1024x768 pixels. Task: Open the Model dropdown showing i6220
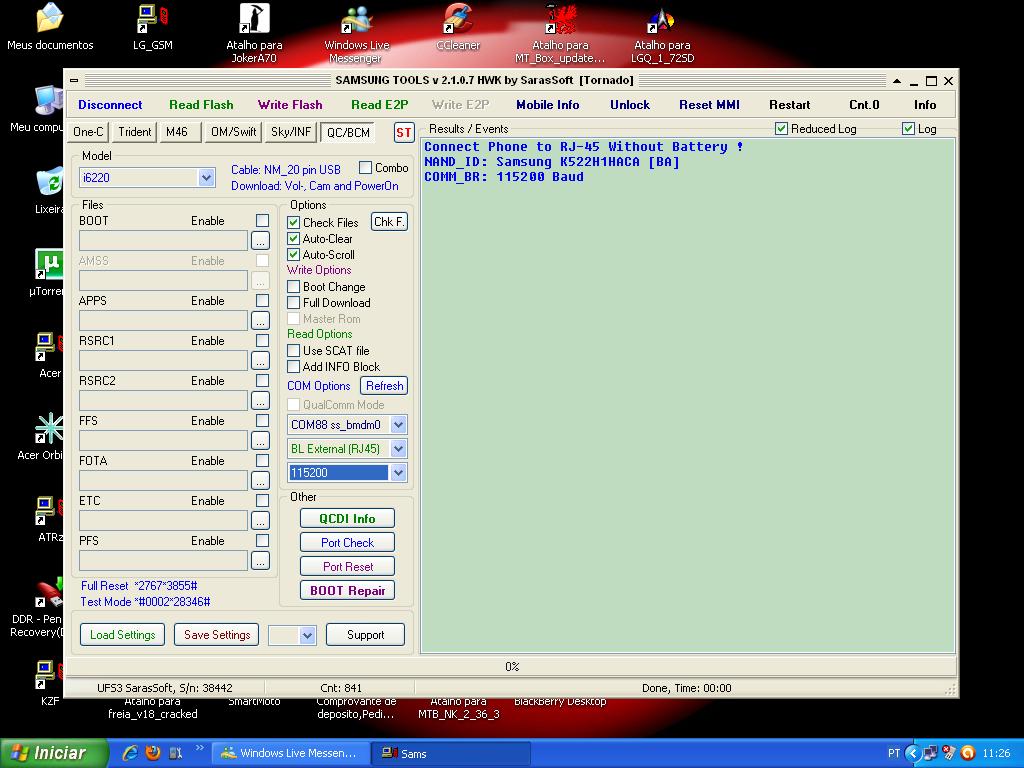coord(206,178)
